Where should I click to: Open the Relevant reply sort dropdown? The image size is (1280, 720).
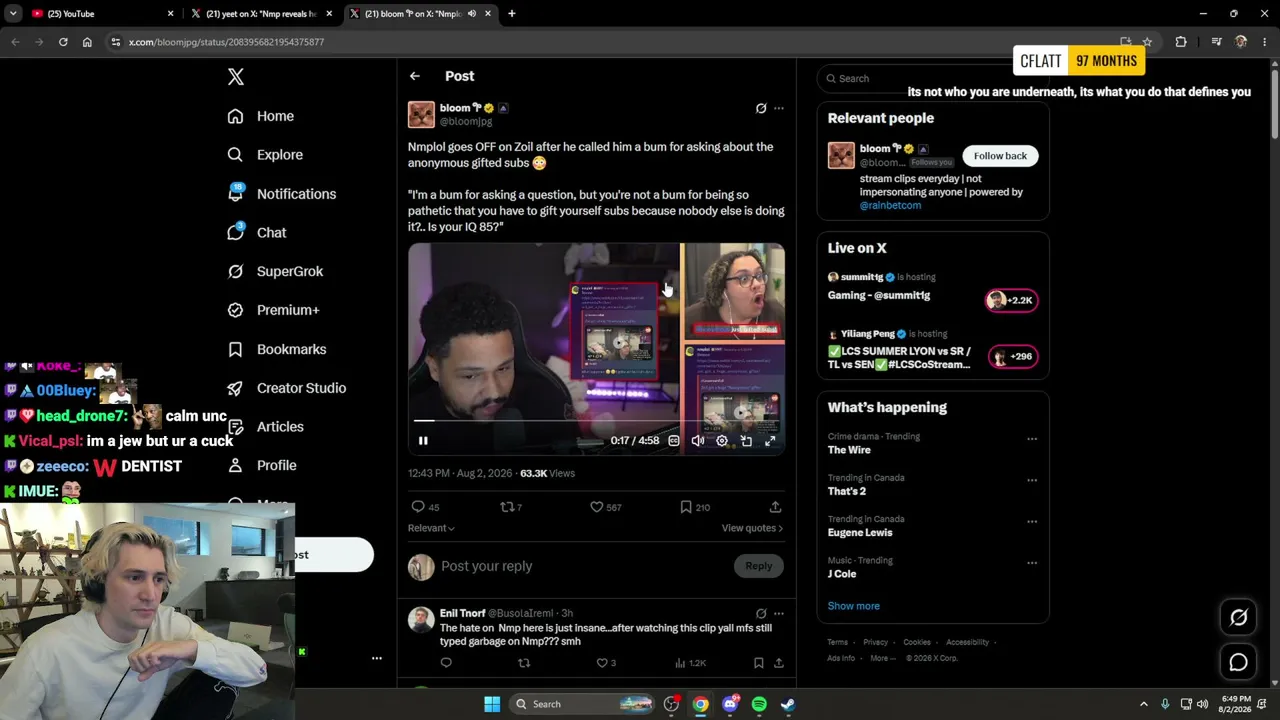[431, 528]
